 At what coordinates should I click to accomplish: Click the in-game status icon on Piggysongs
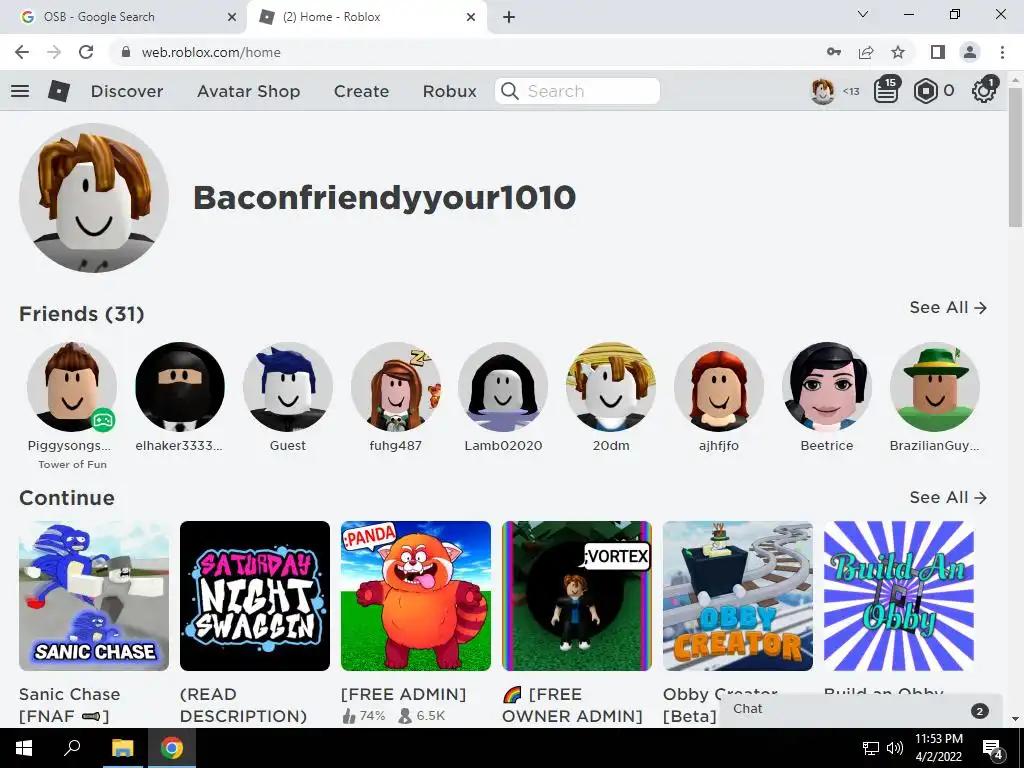(103, 420)
